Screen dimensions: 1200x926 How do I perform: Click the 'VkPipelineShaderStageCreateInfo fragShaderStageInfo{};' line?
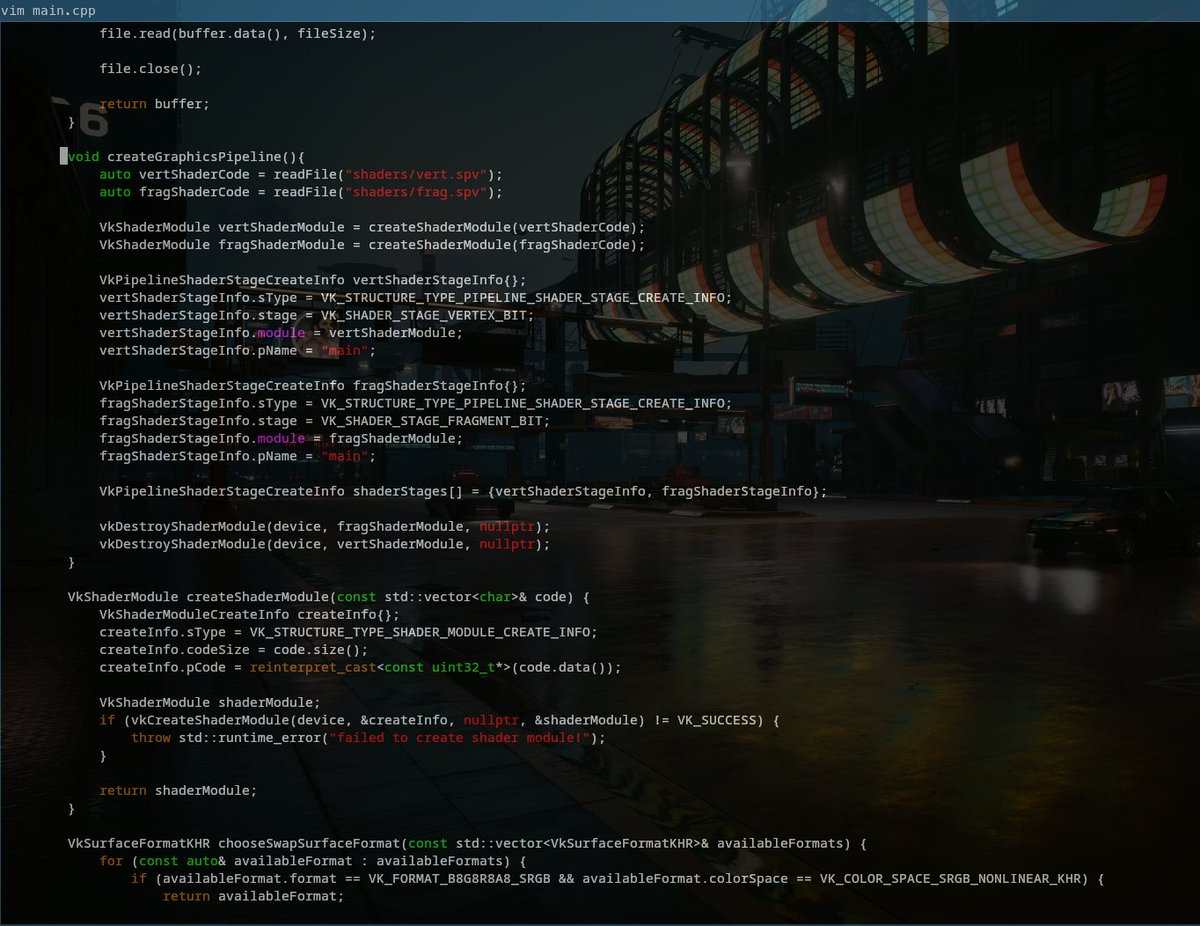(x=313, y=386)
